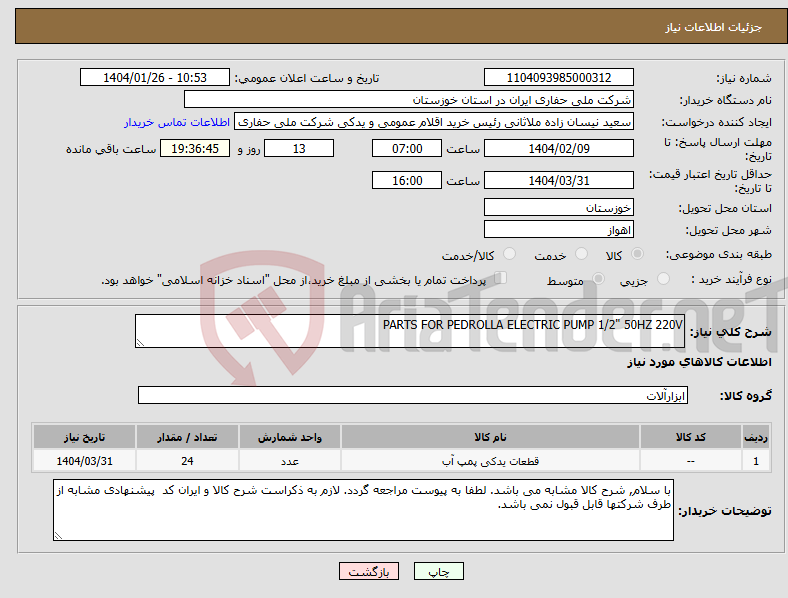Click the کد کالا column header
The height and width of the screenshot is (598, 788).
[x=691, y=437]
